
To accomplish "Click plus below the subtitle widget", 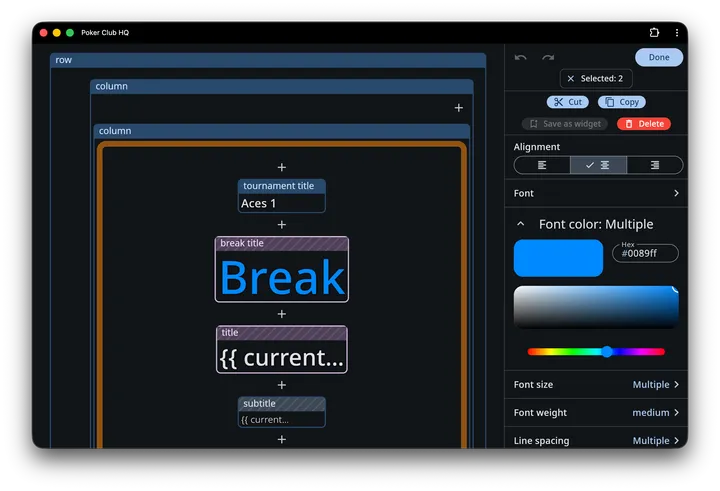I will [x=281, y=440].
